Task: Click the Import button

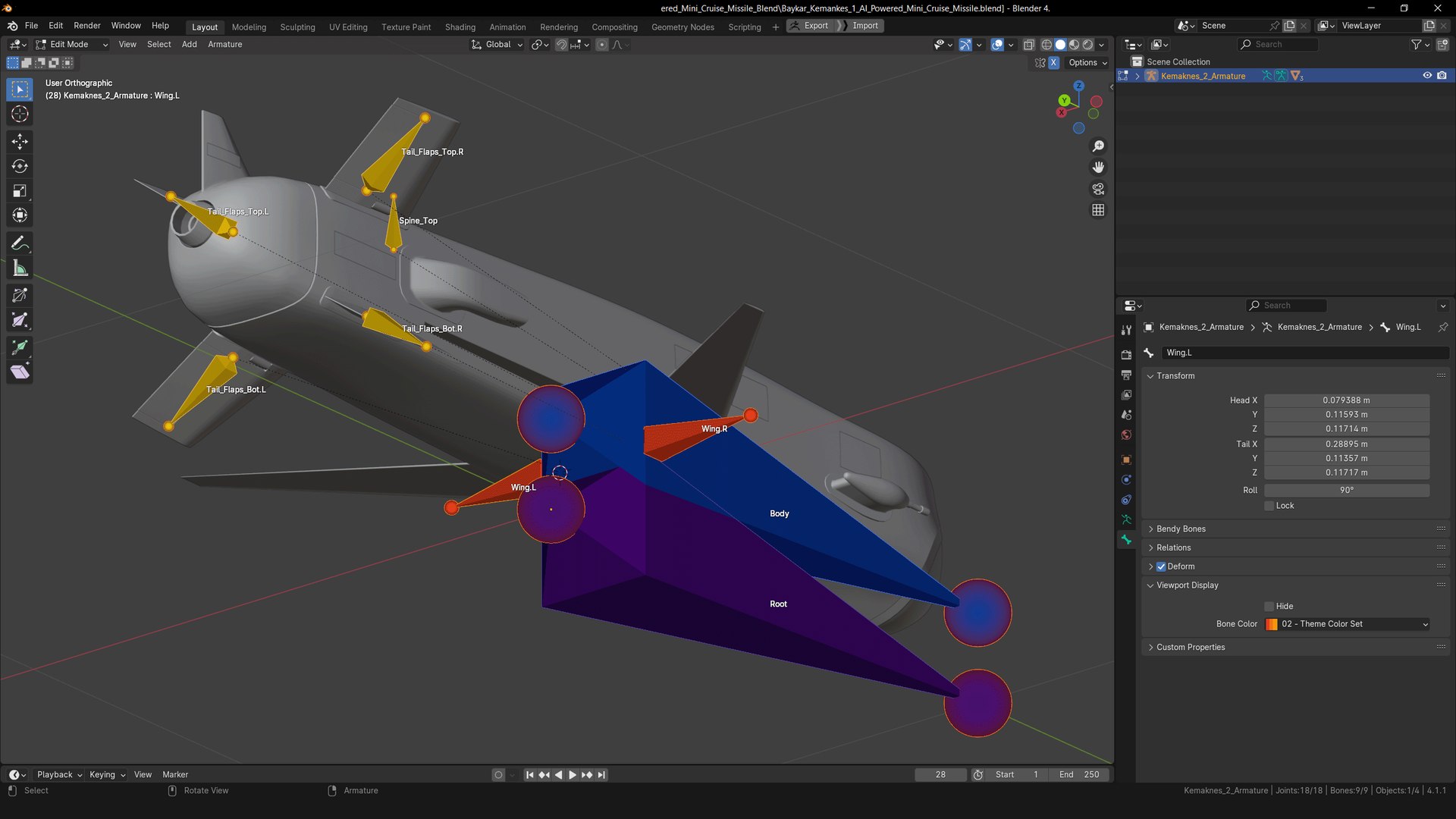Action: (861, 26)
